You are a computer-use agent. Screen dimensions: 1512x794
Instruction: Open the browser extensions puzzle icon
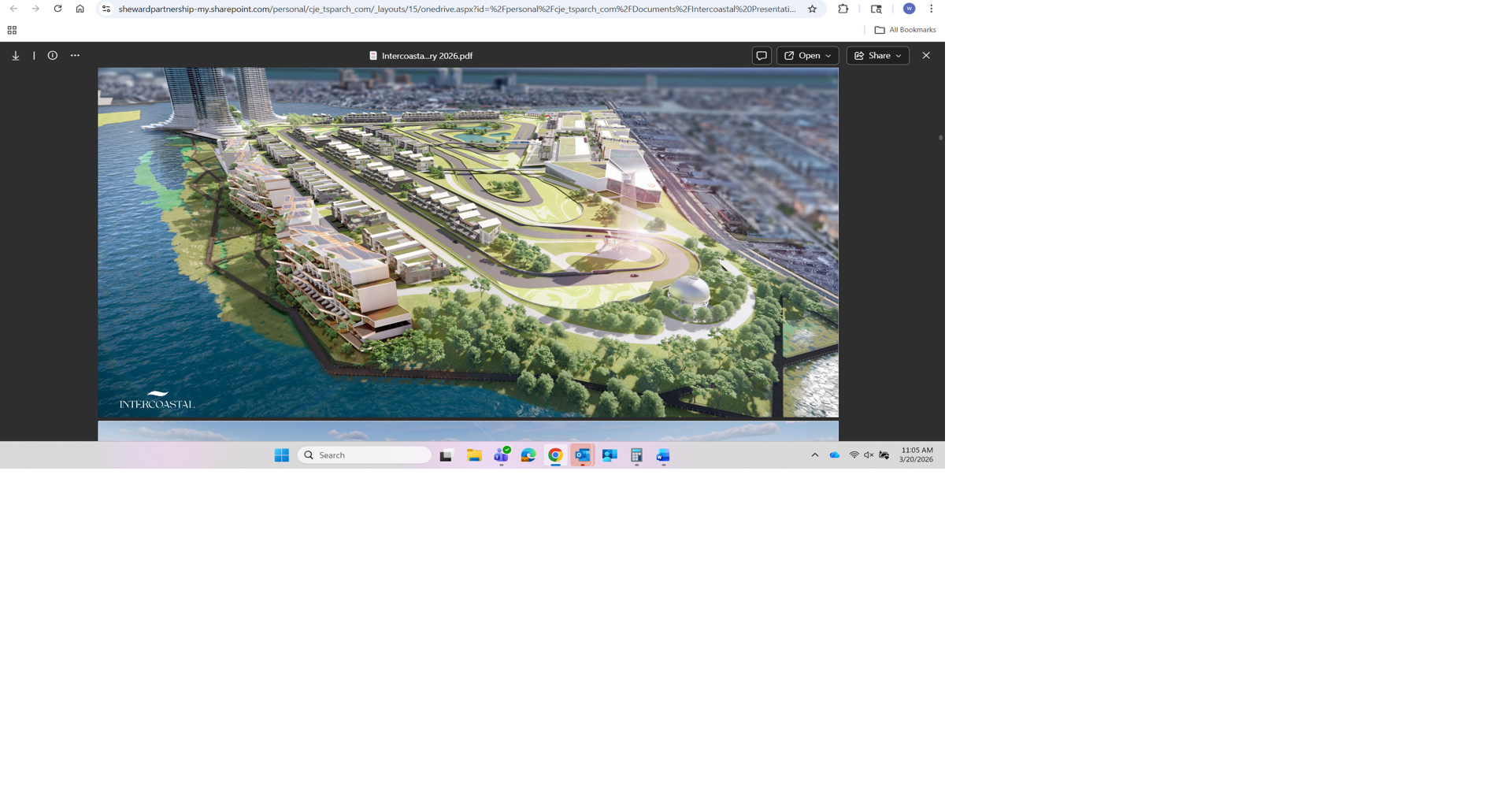(843, 9)
